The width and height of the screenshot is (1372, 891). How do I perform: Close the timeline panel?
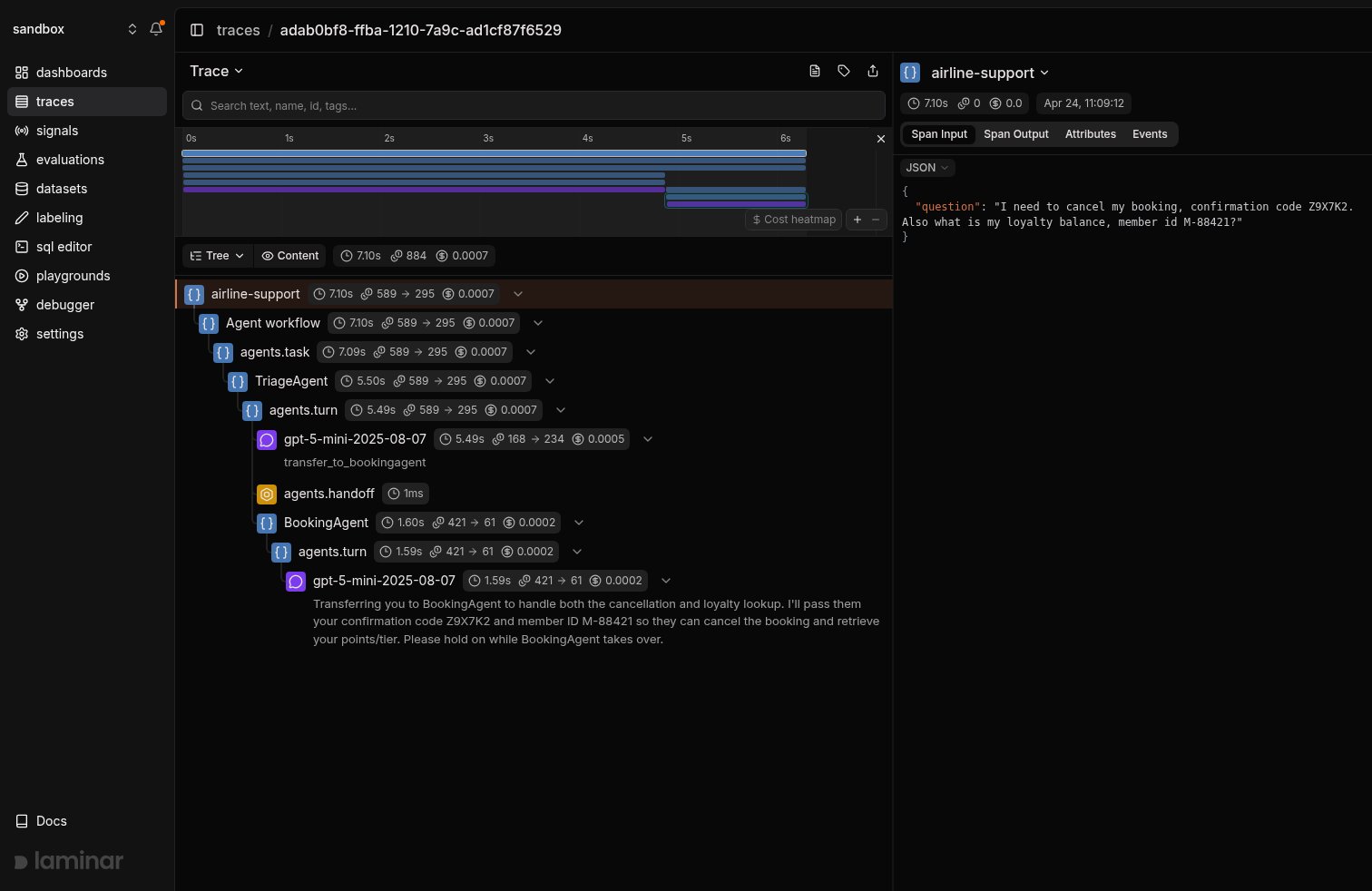click(x=880, y=139)
